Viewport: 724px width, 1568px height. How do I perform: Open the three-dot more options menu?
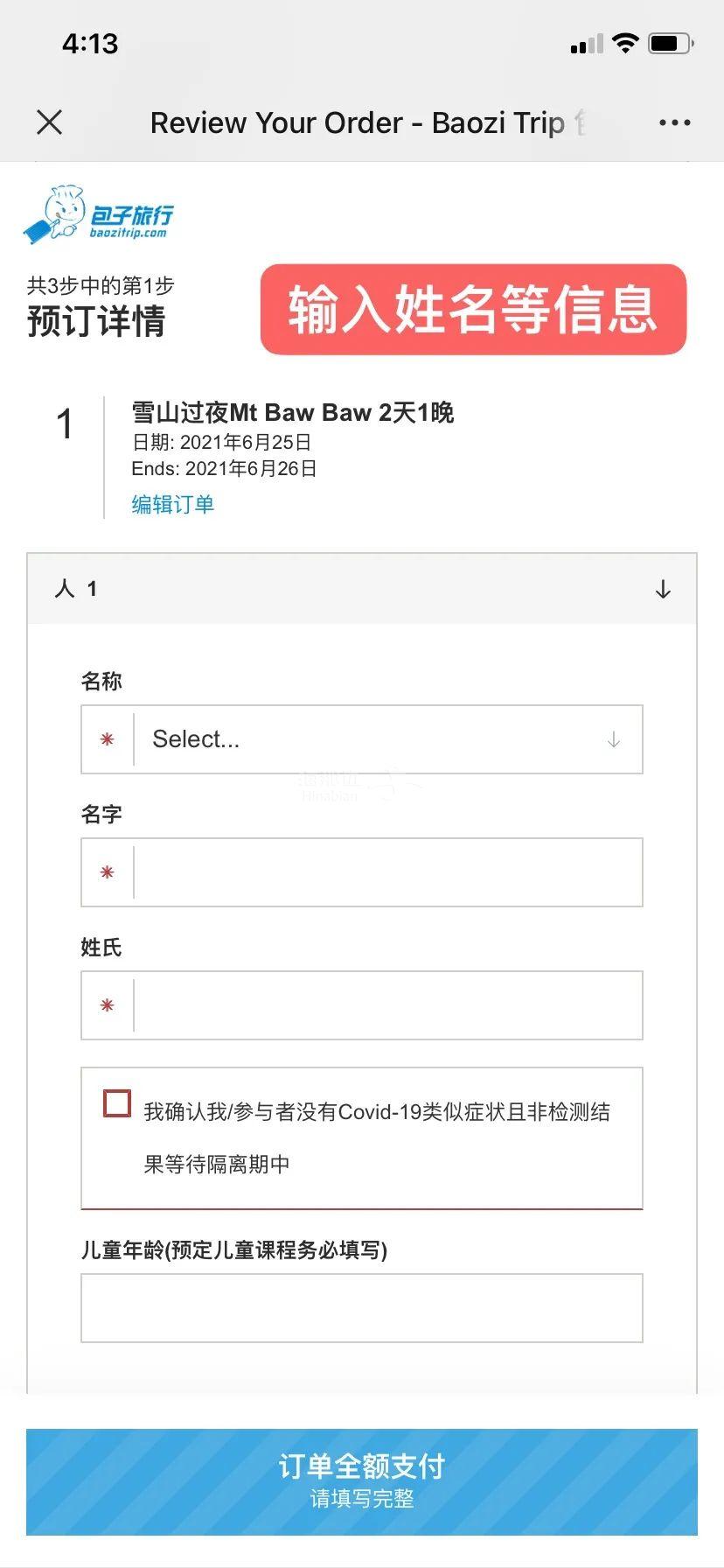(674, 122)
